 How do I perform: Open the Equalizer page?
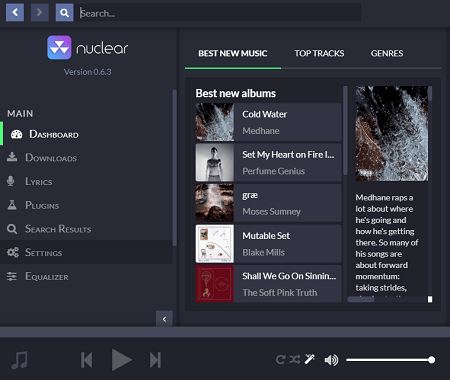pos(87,276)
